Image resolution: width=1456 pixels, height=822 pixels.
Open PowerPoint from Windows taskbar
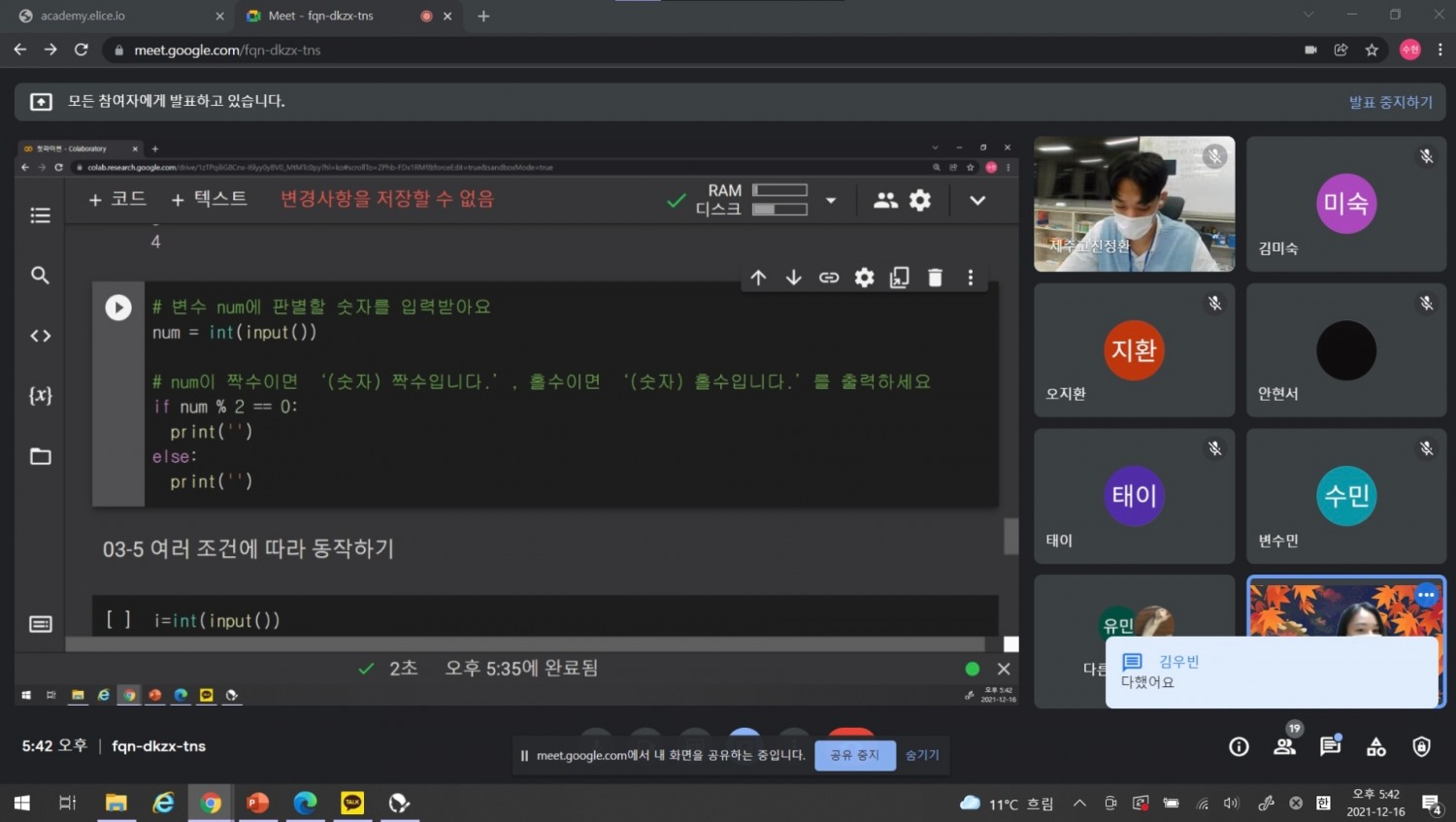tap(257, 803)
